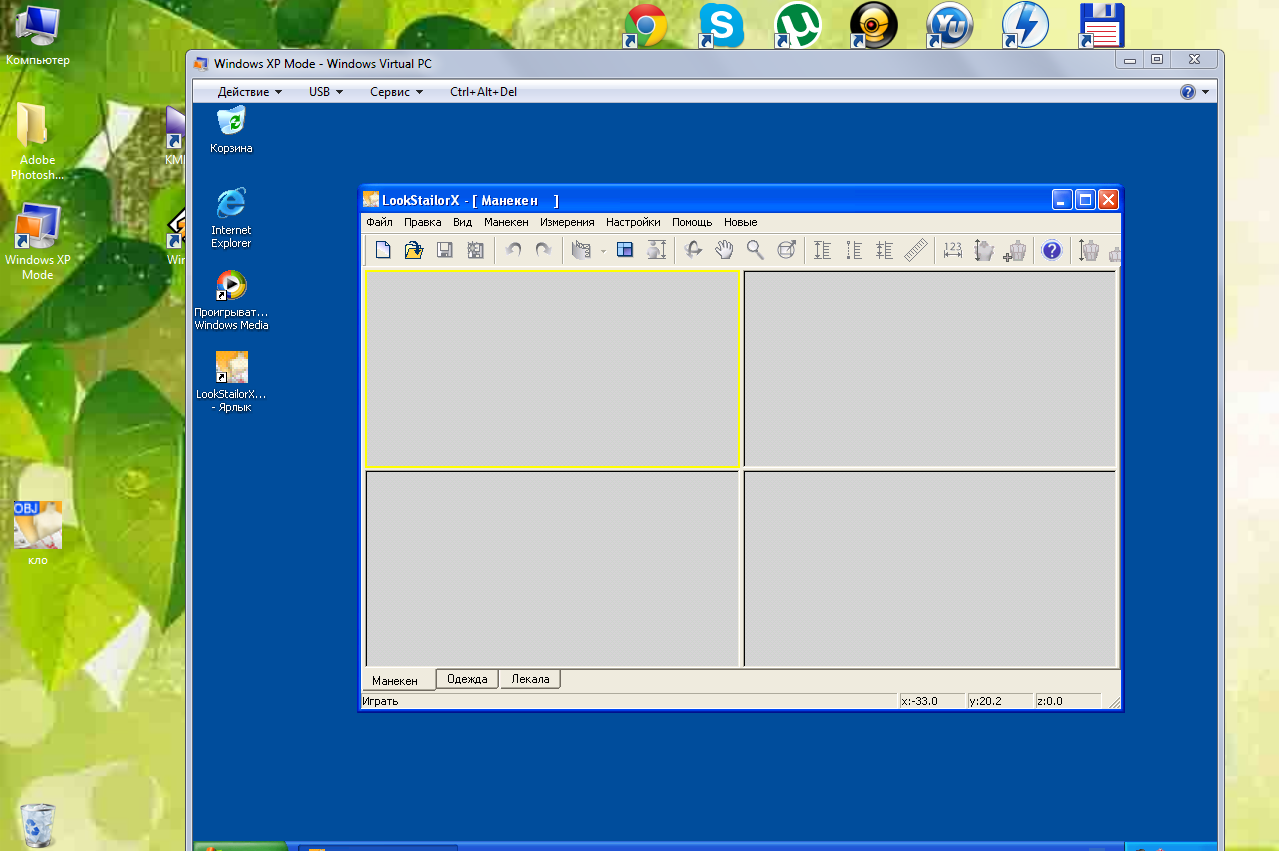Click the 123 dimension measurement icon
The image size is (1279, 851).
pos(952,250)
